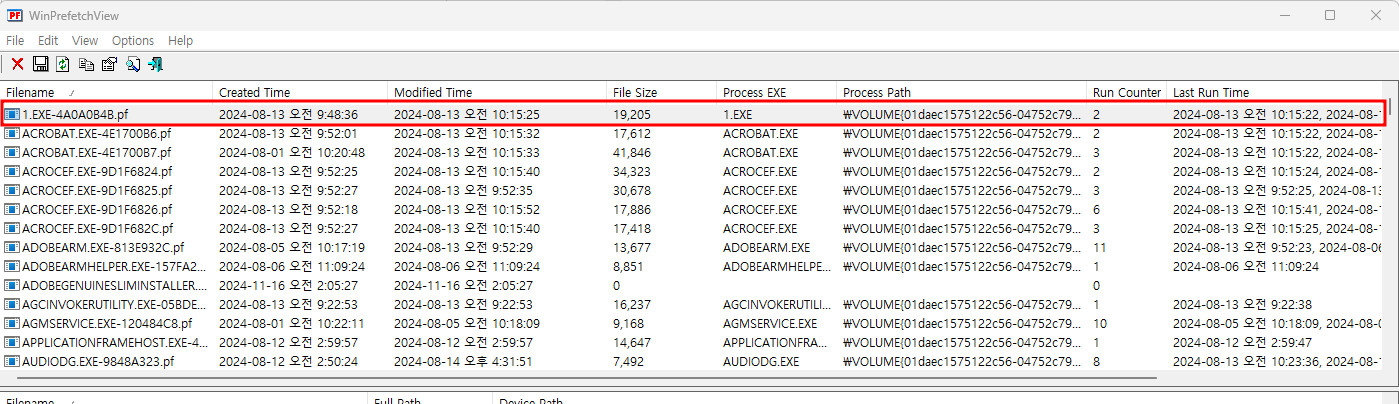This screenshot has height=404, width=1399.
Task: Sort by the Filename column header
Action: 106,92
